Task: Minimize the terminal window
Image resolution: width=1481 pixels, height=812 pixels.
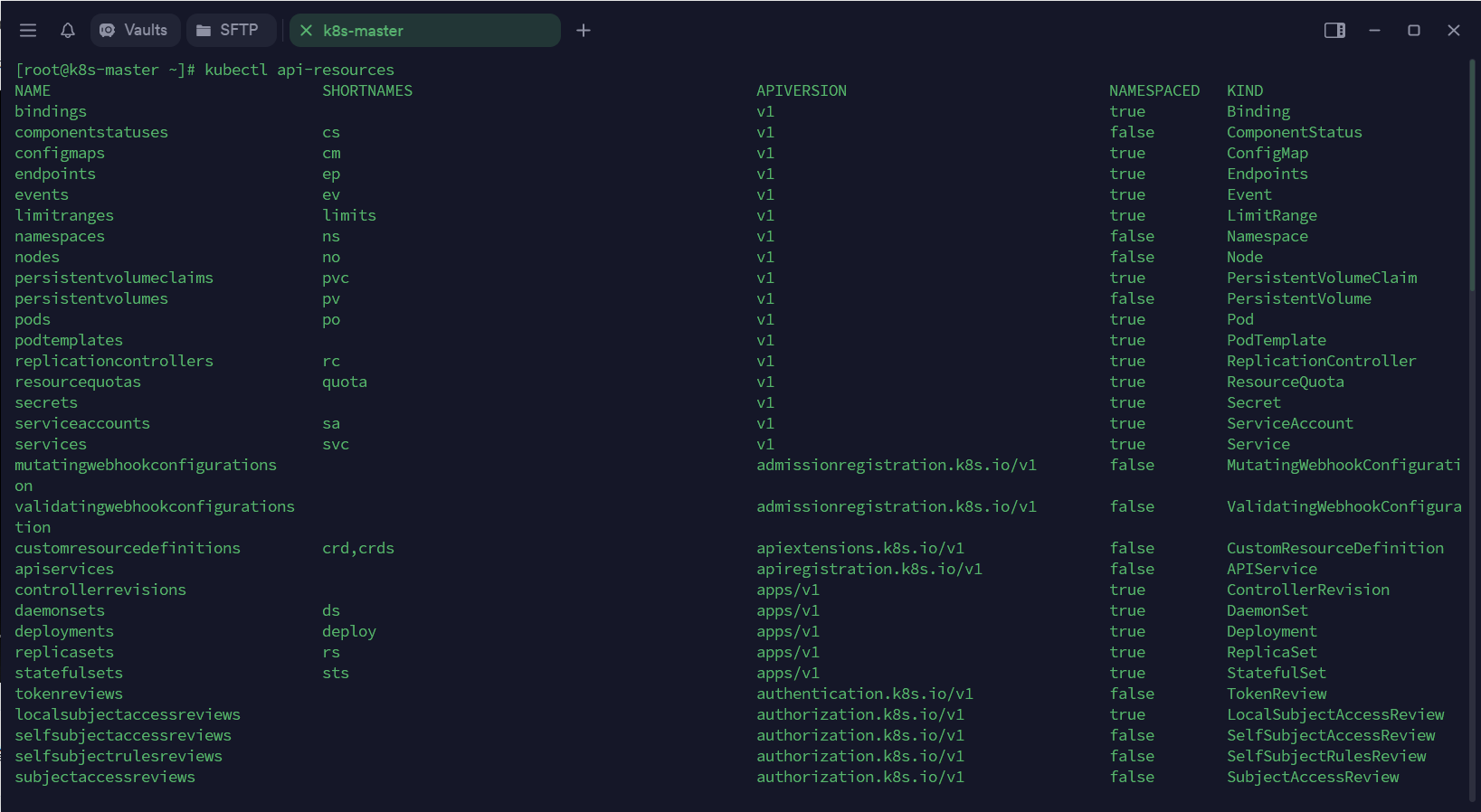Action: (x=1374, y=31)
